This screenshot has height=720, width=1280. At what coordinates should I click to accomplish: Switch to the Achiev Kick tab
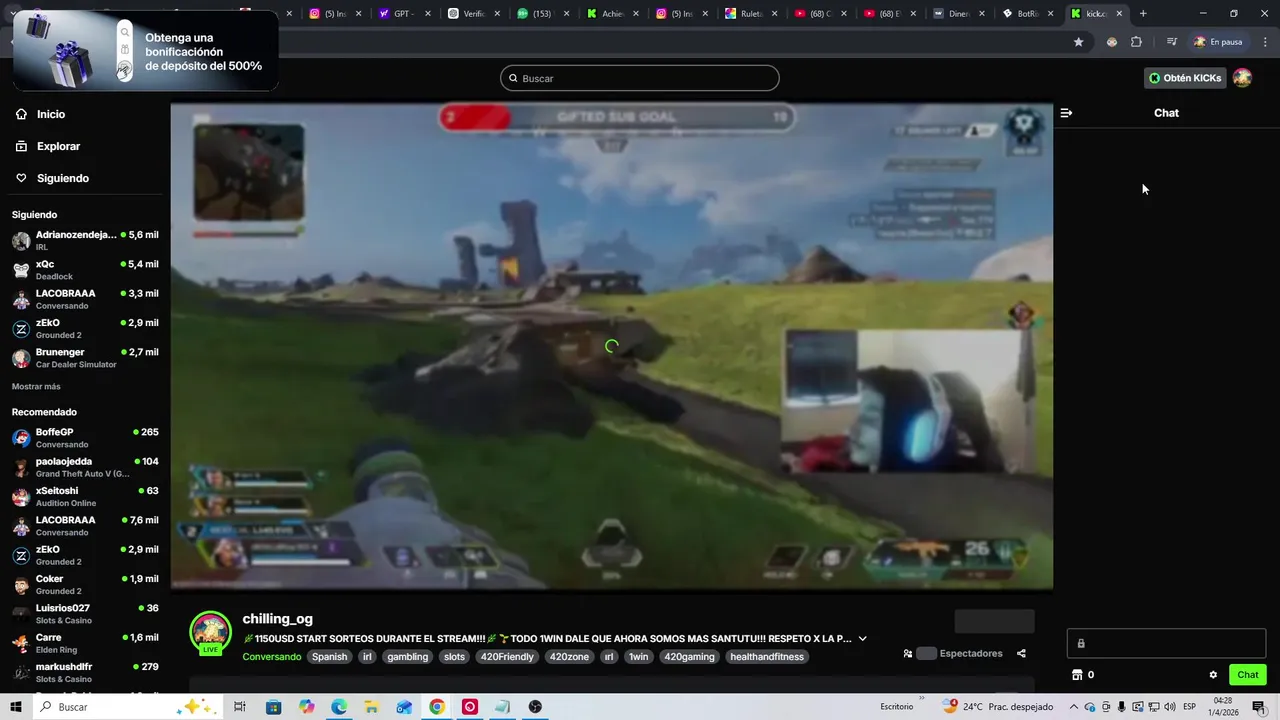pyautogui.click(x=612, y=14)
